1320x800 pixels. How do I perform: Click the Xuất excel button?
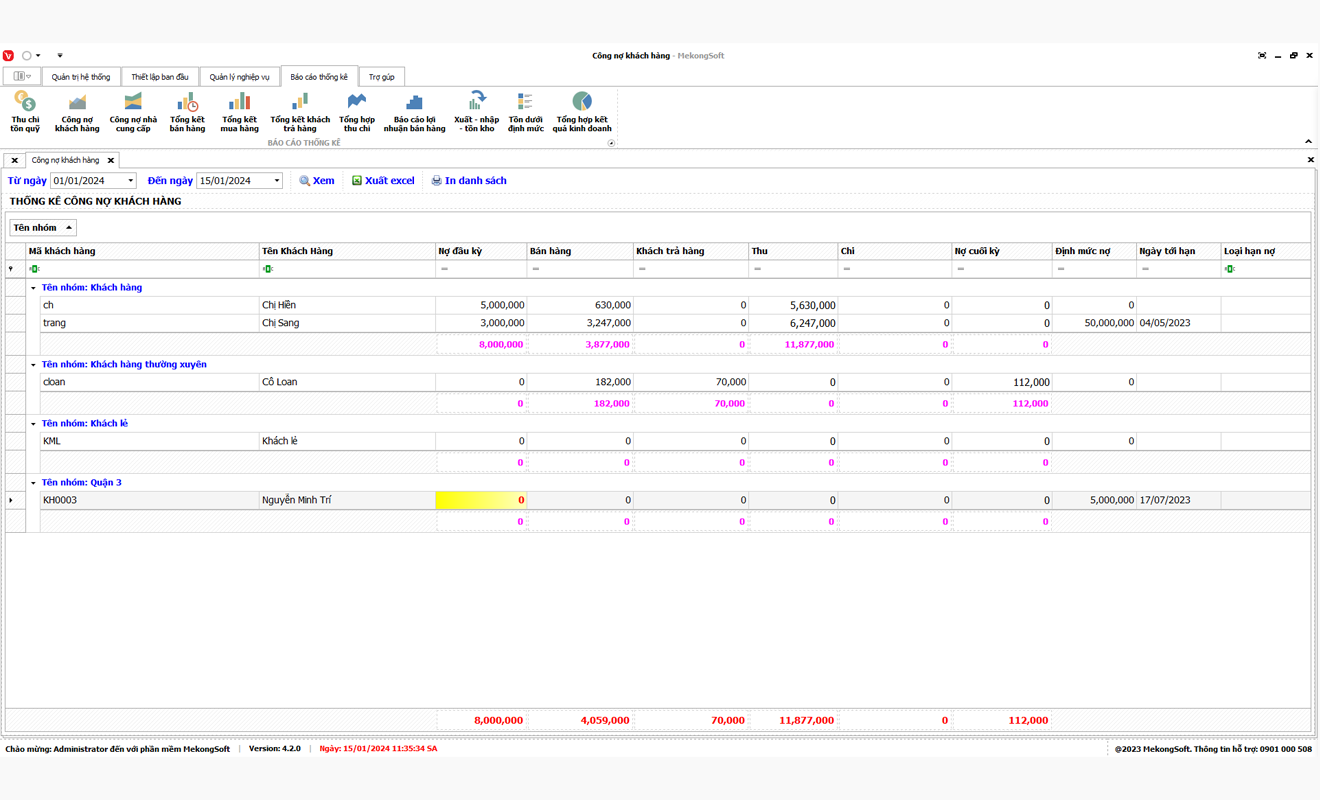(x=382, y=181)
